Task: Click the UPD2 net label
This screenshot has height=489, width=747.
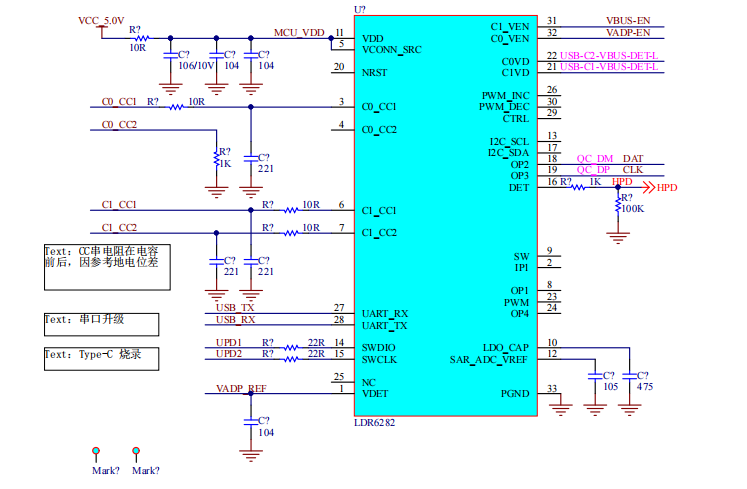Action: [229, 354]
